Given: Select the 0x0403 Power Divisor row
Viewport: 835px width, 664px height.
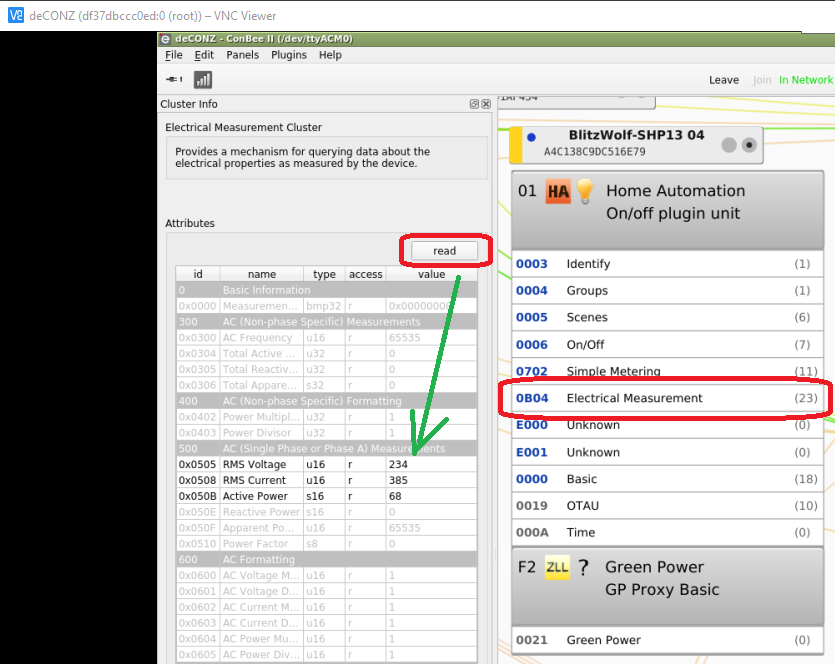Looking at the screenshot, I should pos(326,433).
